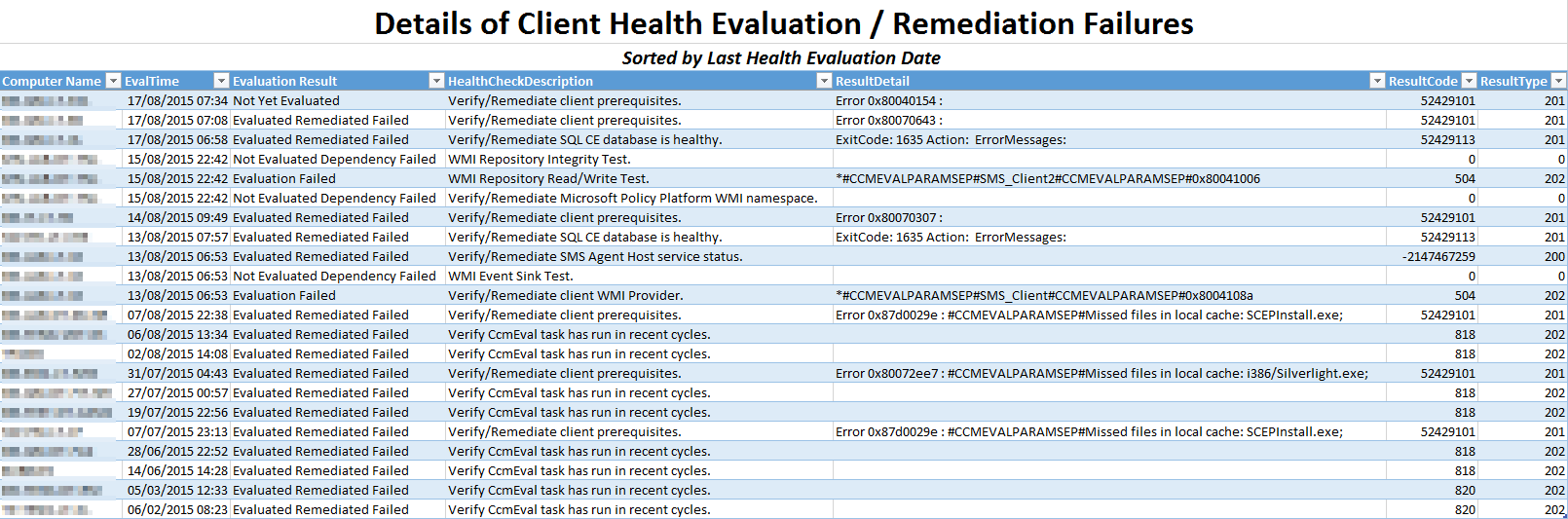
Task: Open the Computer Name filter dropdown
Action: [113, 81]
